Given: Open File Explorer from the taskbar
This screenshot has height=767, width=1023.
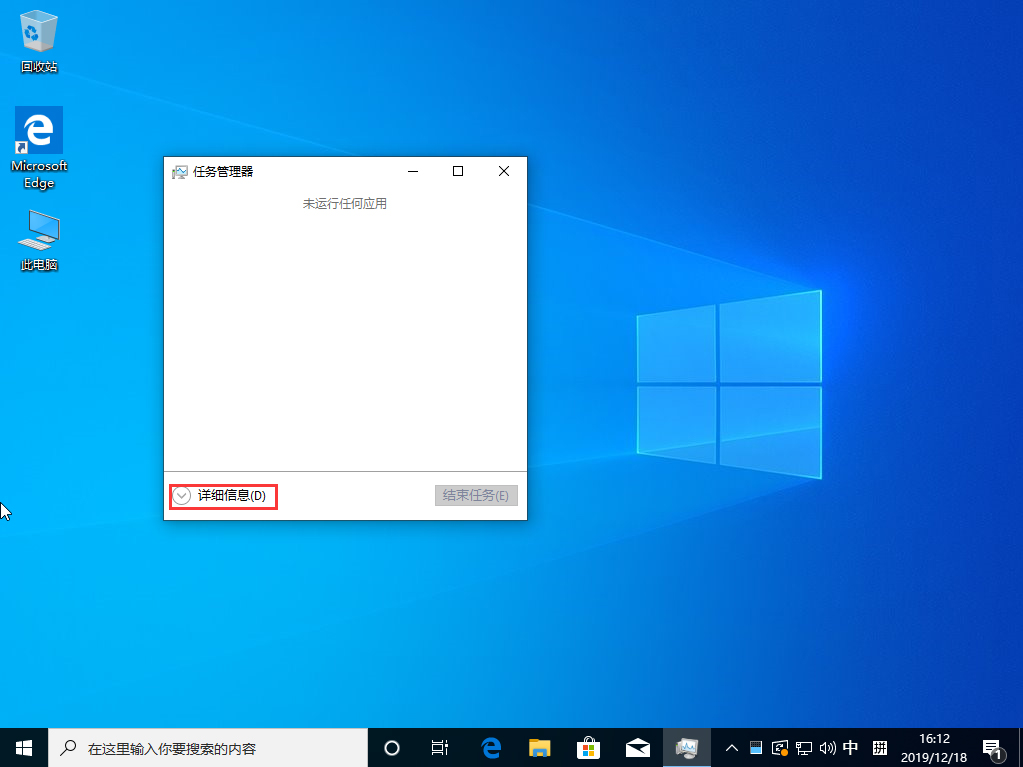Looking at the screenshot, I should [x=539, y=747].
